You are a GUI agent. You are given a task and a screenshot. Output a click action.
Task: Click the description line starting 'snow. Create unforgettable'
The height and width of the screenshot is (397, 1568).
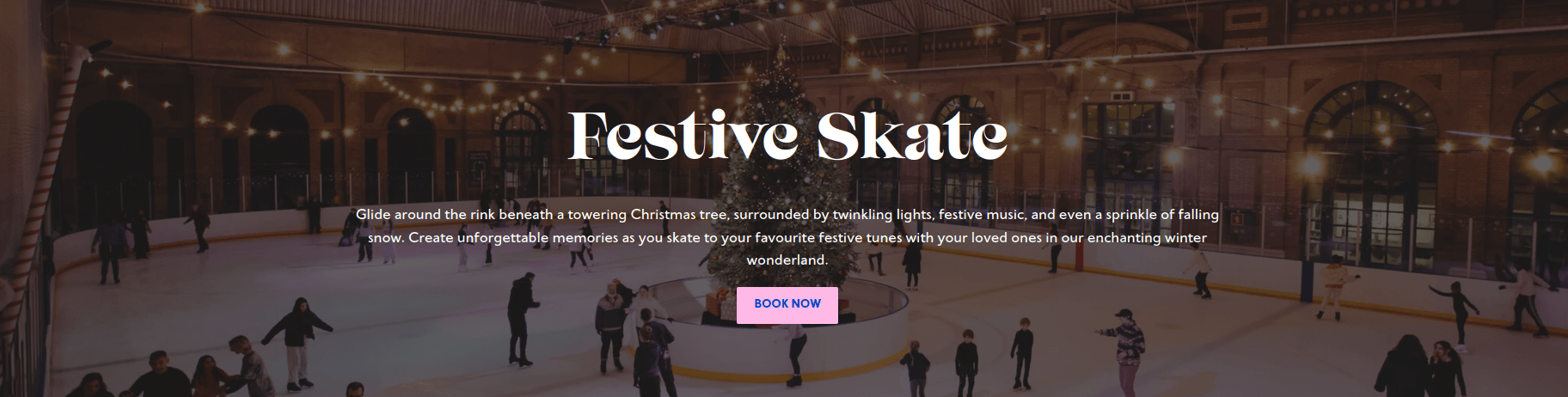(787, 237)
